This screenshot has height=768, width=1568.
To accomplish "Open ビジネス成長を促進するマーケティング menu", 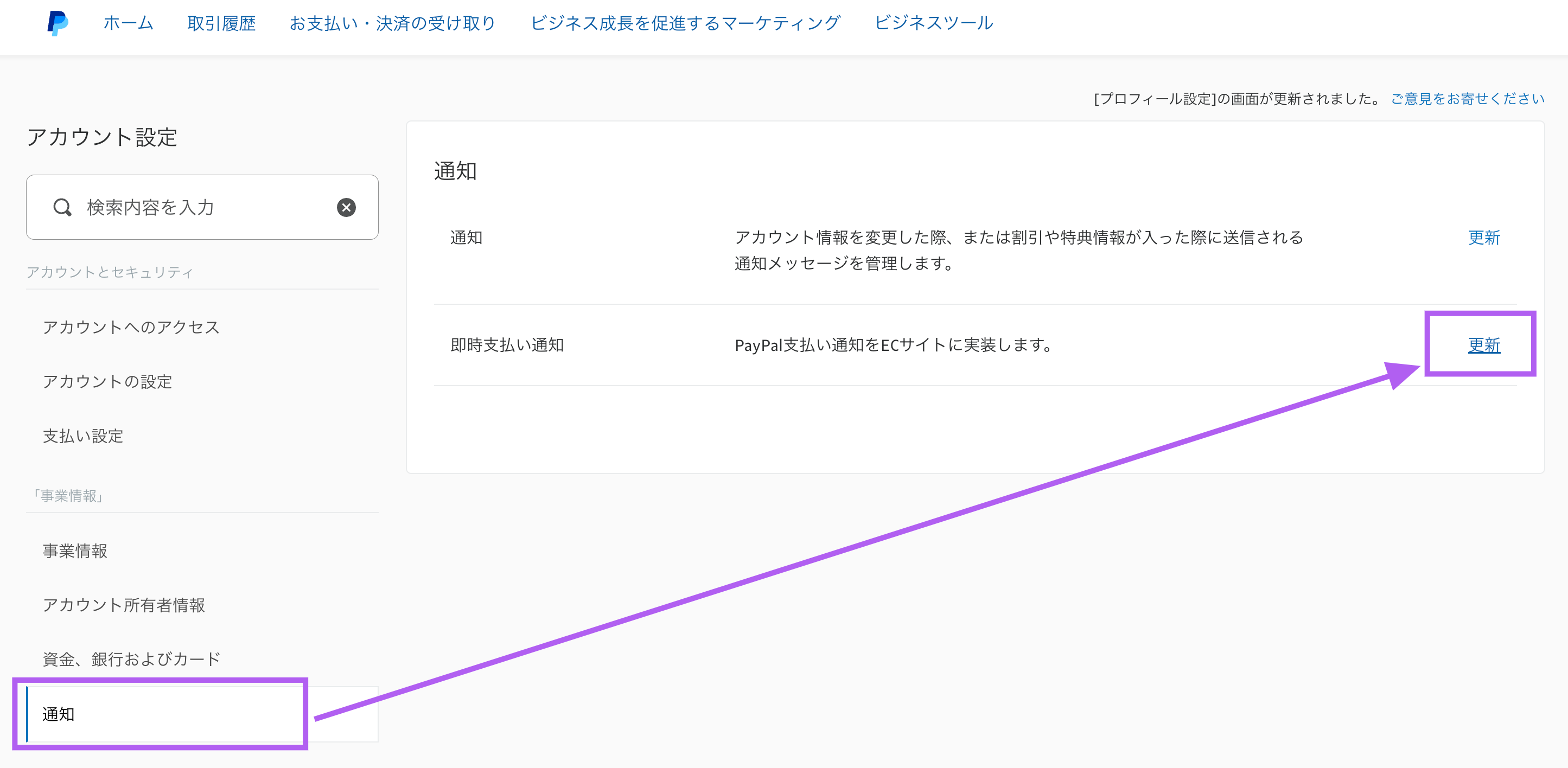I will click(685, 23).
